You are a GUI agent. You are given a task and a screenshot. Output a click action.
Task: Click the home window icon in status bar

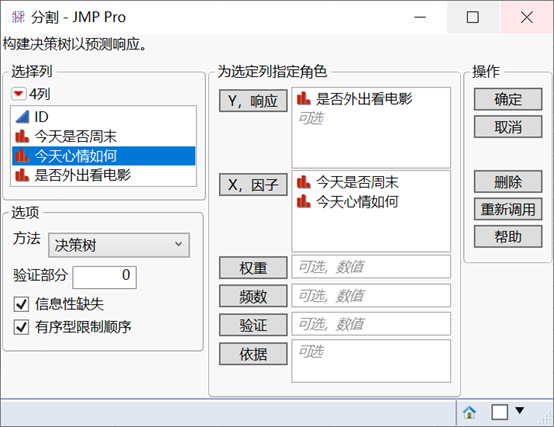pyautogui.click(x=469, y=412)
